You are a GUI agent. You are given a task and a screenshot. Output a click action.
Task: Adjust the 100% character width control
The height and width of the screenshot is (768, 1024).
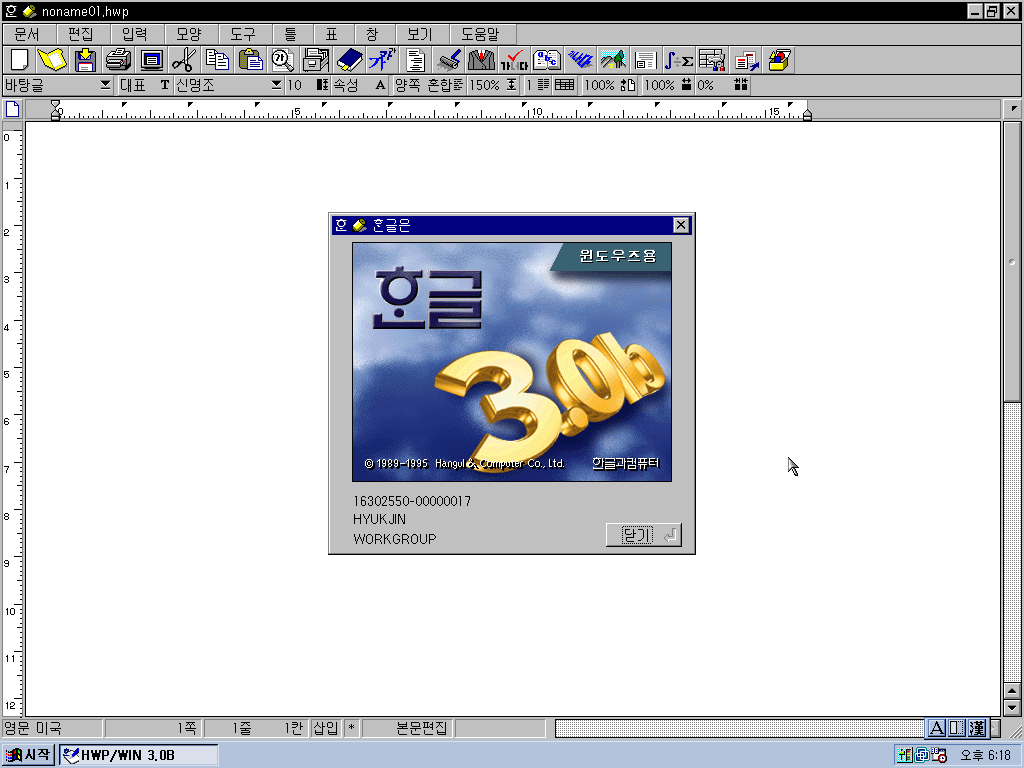pos(667,85)
